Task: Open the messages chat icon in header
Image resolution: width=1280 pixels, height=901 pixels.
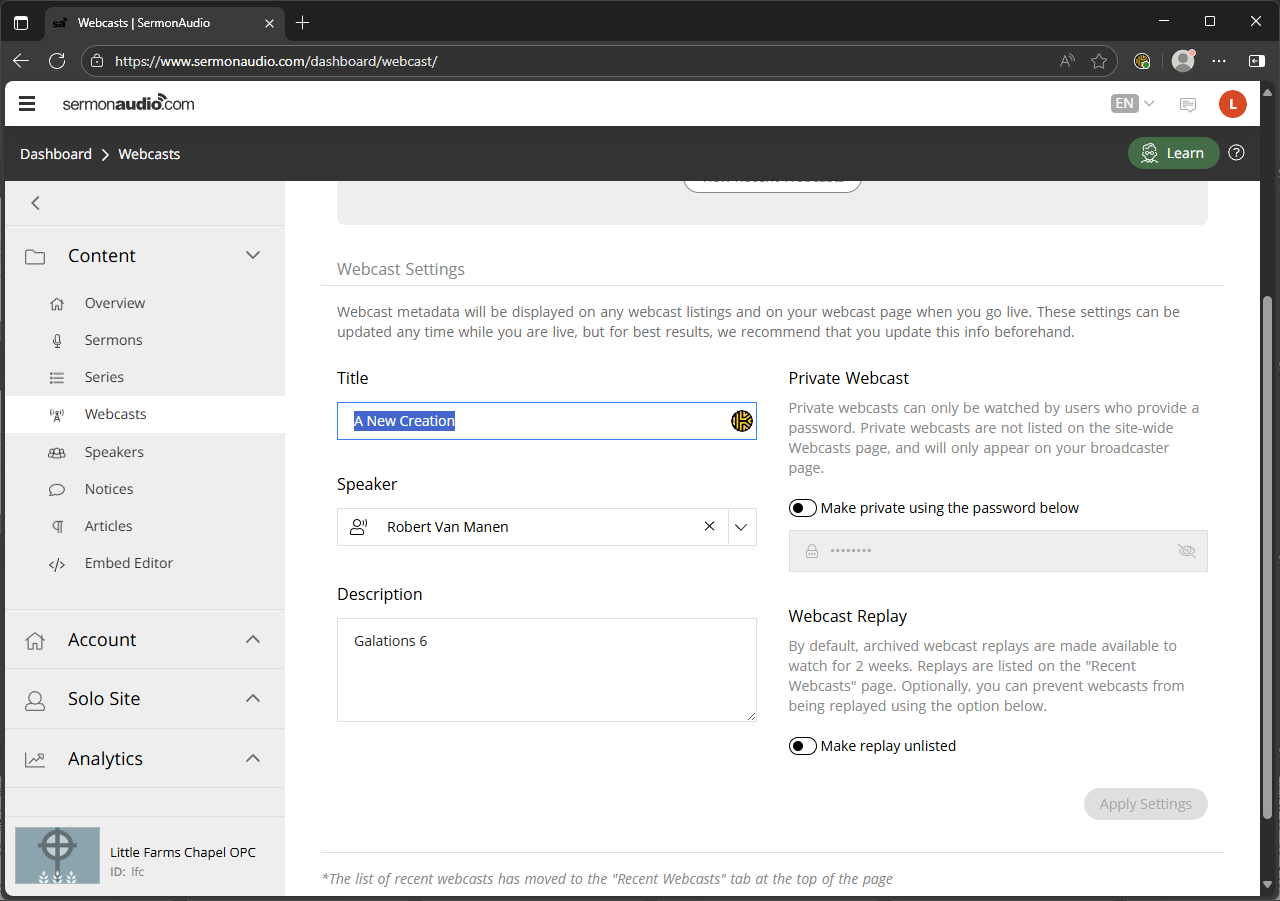Action: tap(1188, 104)
